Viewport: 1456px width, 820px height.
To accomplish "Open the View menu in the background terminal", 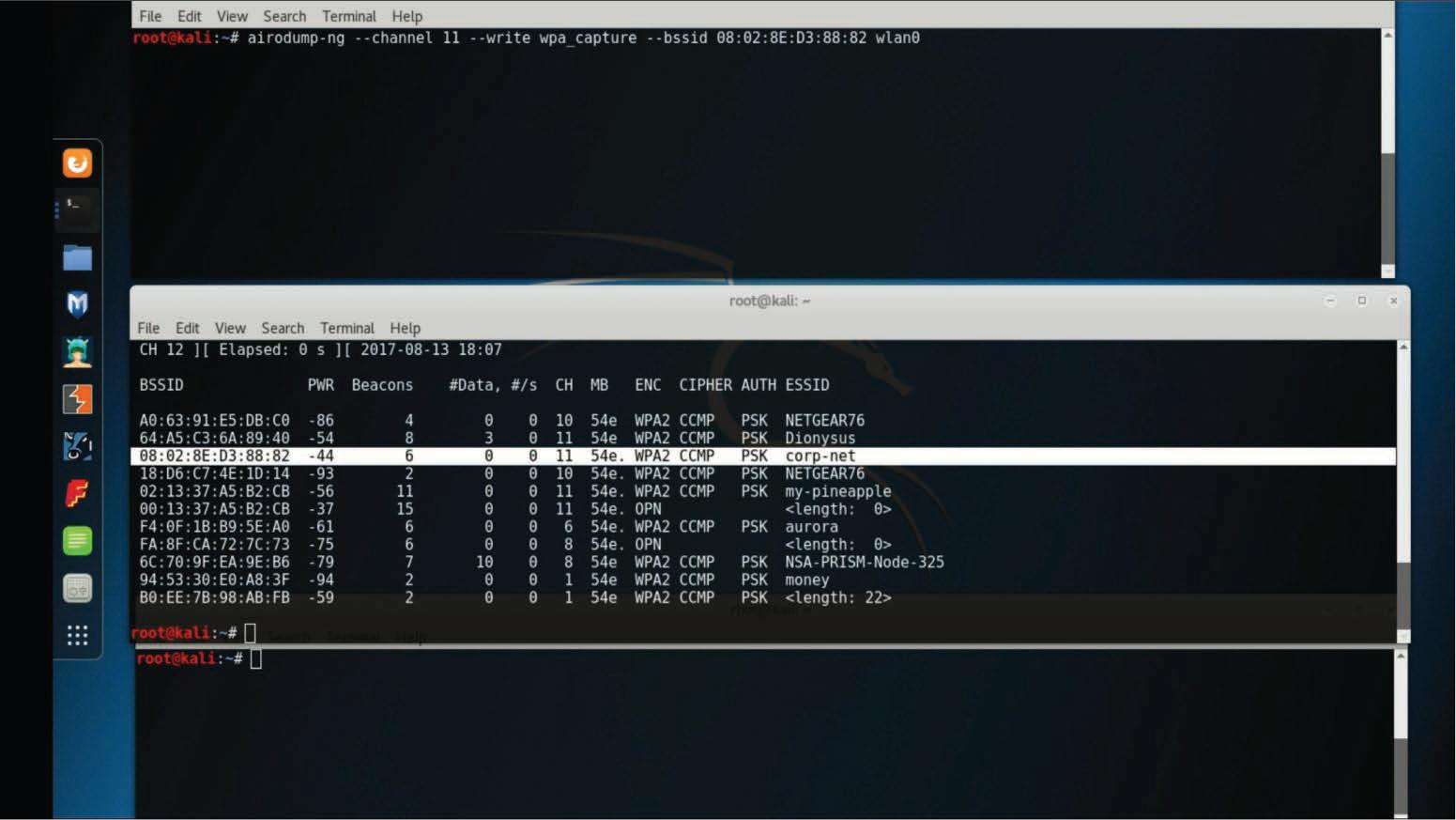I will click(232, 16).
